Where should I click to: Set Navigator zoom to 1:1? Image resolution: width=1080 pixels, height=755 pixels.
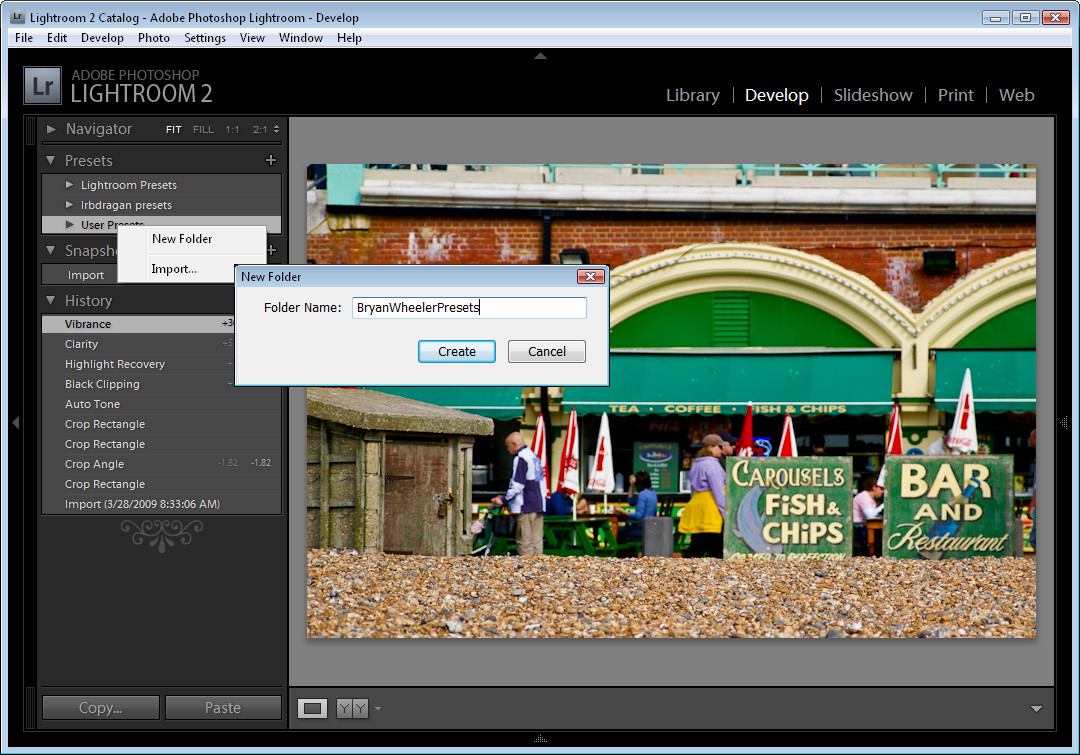pyautogui.click(x=232, y=130)
